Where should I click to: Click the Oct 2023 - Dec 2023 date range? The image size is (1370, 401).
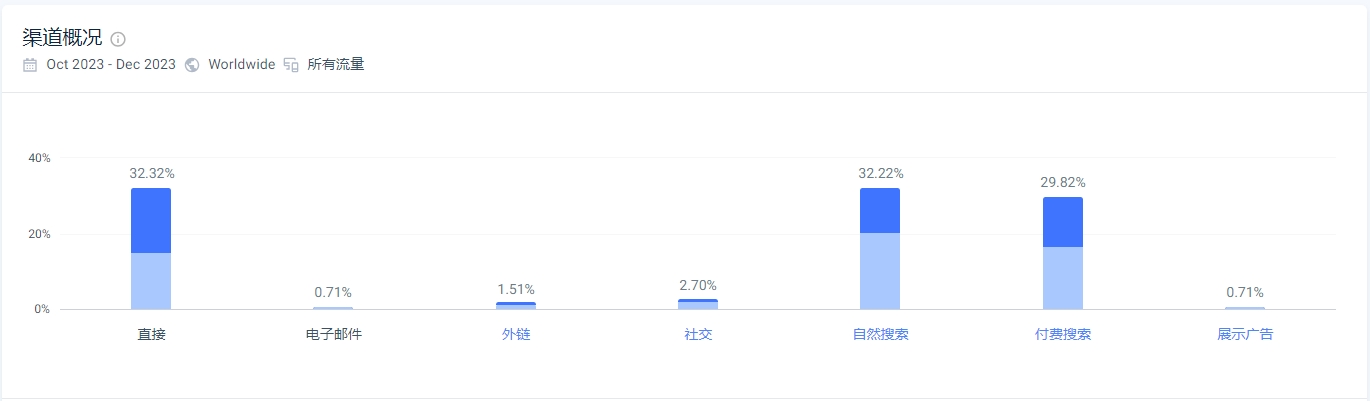(x=111, y=65)
